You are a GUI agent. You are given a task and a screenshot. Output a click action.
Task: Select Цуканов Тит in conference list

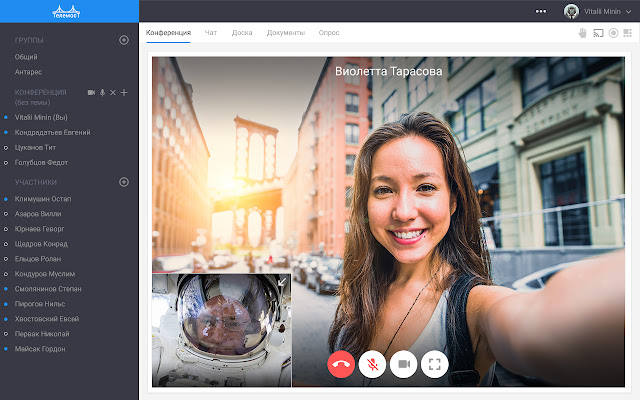(x=36, y=147)
